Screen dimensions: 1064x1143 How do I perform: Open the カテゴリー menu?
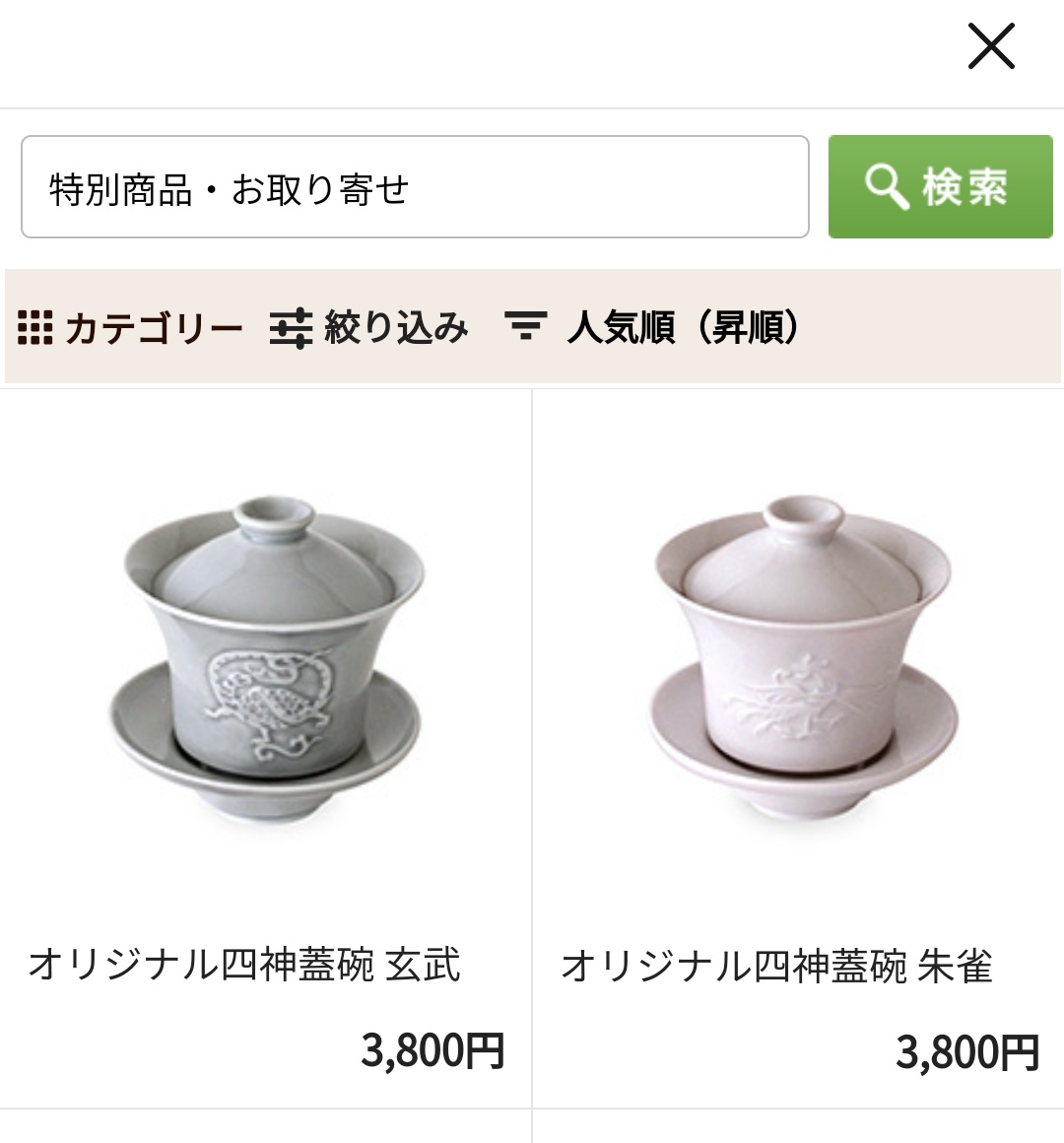(130, 327)
